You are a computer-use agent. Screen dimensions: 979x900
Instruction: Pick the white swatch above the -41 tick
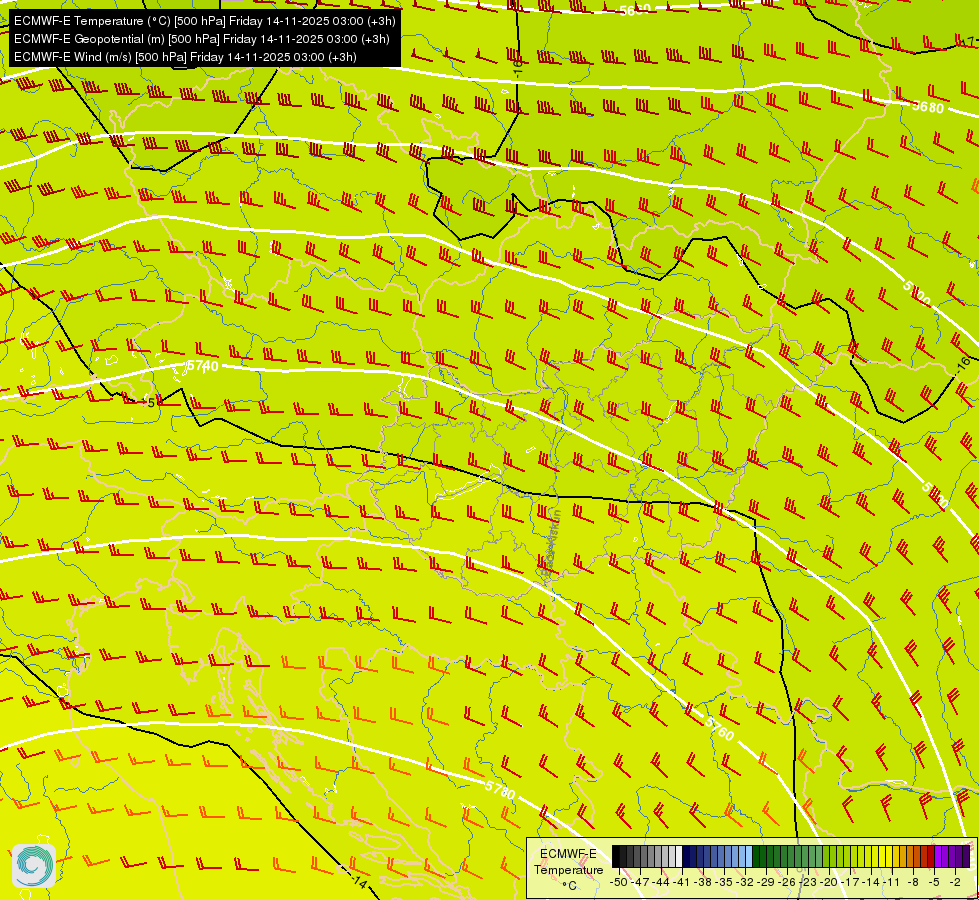[x=679, y=856]
